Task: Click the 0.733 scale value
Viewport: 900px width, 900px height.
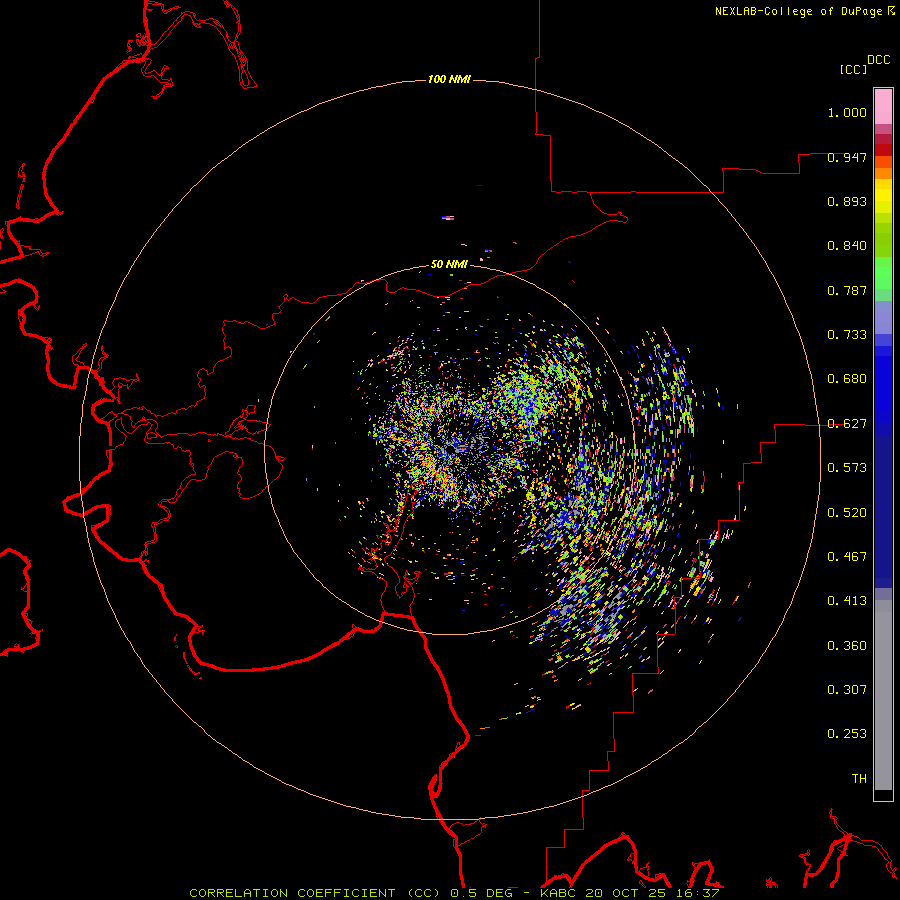Action: click(x=847, y=335)
